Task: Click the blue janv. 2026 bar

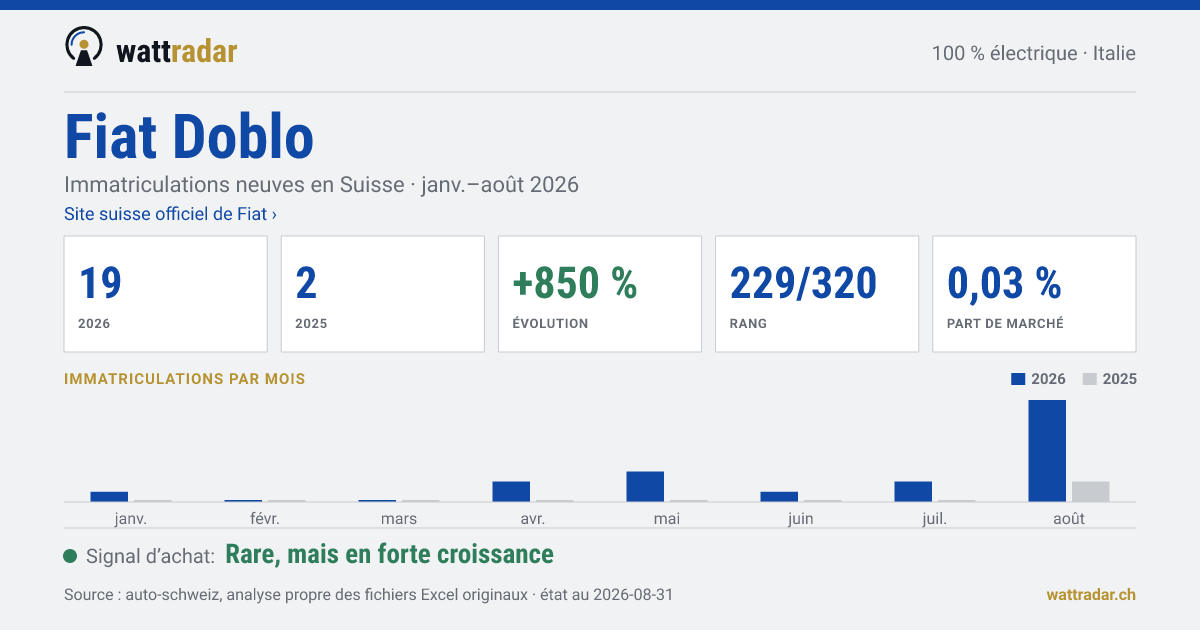Action: 109,497
